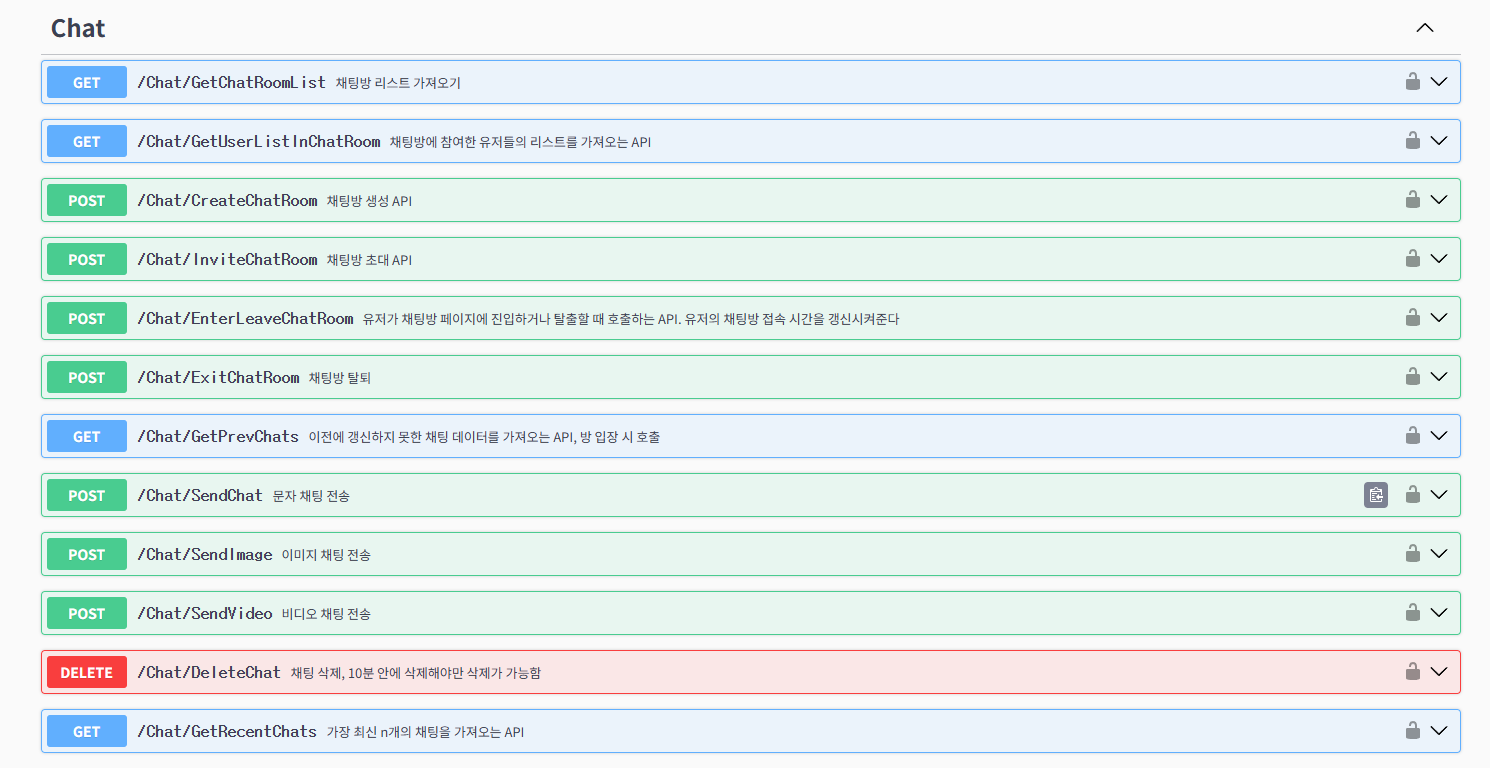Click description '채팅방 탈퇴'

pyautogui.click(x=340, y=378)
